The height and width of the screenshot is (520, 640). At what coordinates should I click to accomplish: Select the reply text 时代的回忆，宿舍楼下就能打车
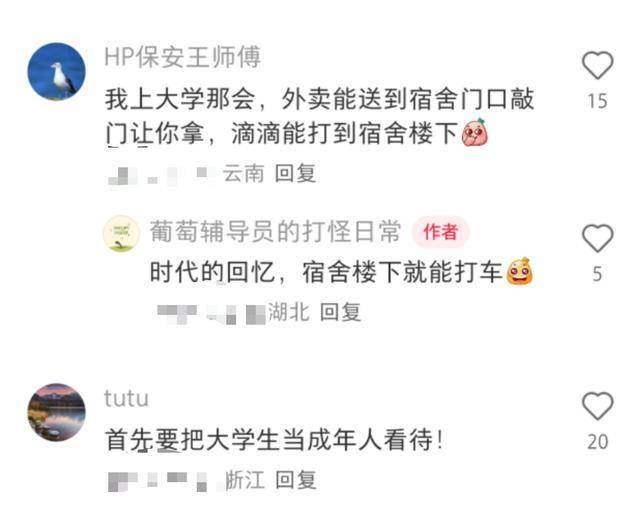[x=341, y=272]
